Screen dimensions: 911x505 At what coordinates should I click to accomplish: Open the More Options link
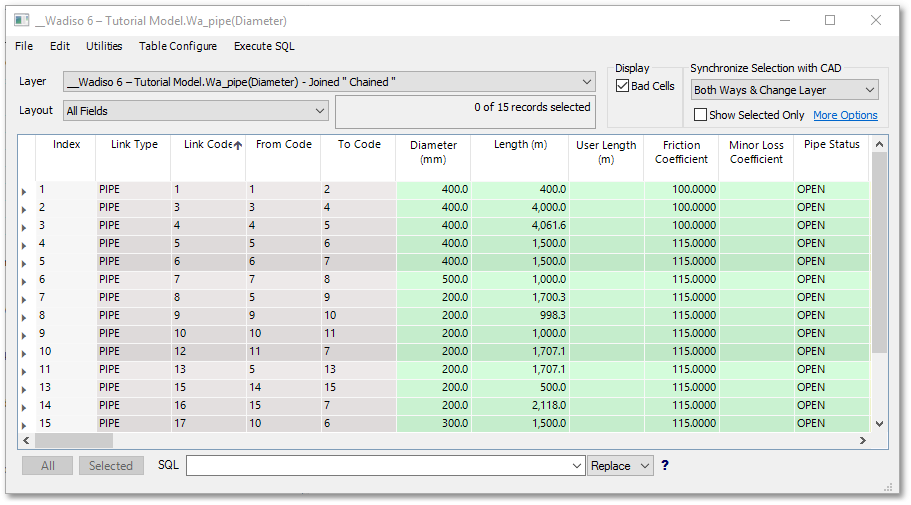tap(845, 115)
